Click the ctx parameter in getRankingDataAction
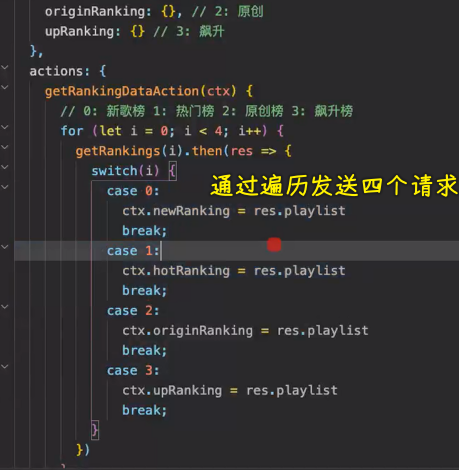Image resolution: width=459 pixels, height=470 pixels. pos(218,91)
